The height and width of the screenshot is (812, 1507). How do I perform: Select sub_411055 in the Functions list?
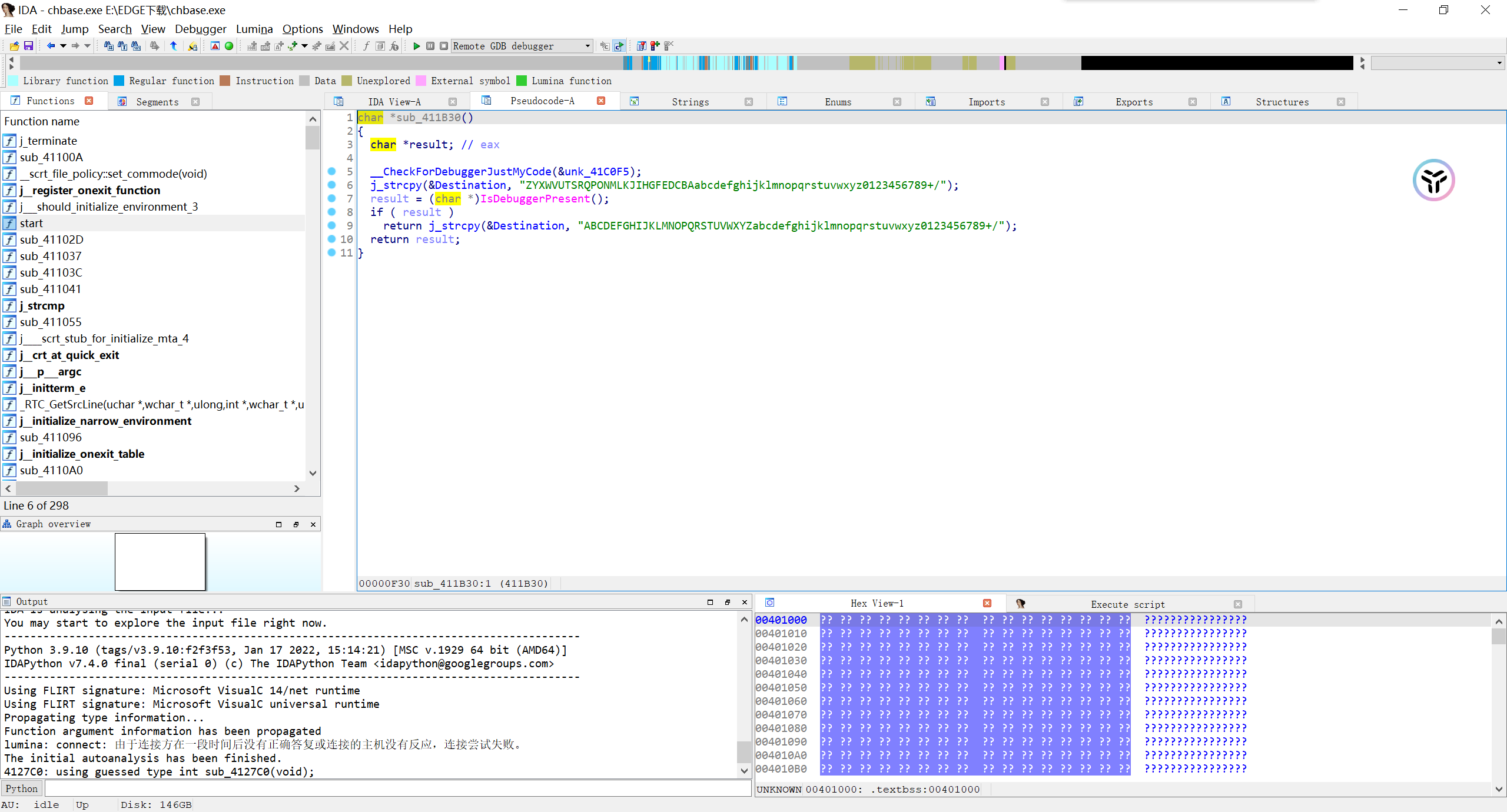click(153, 322)
